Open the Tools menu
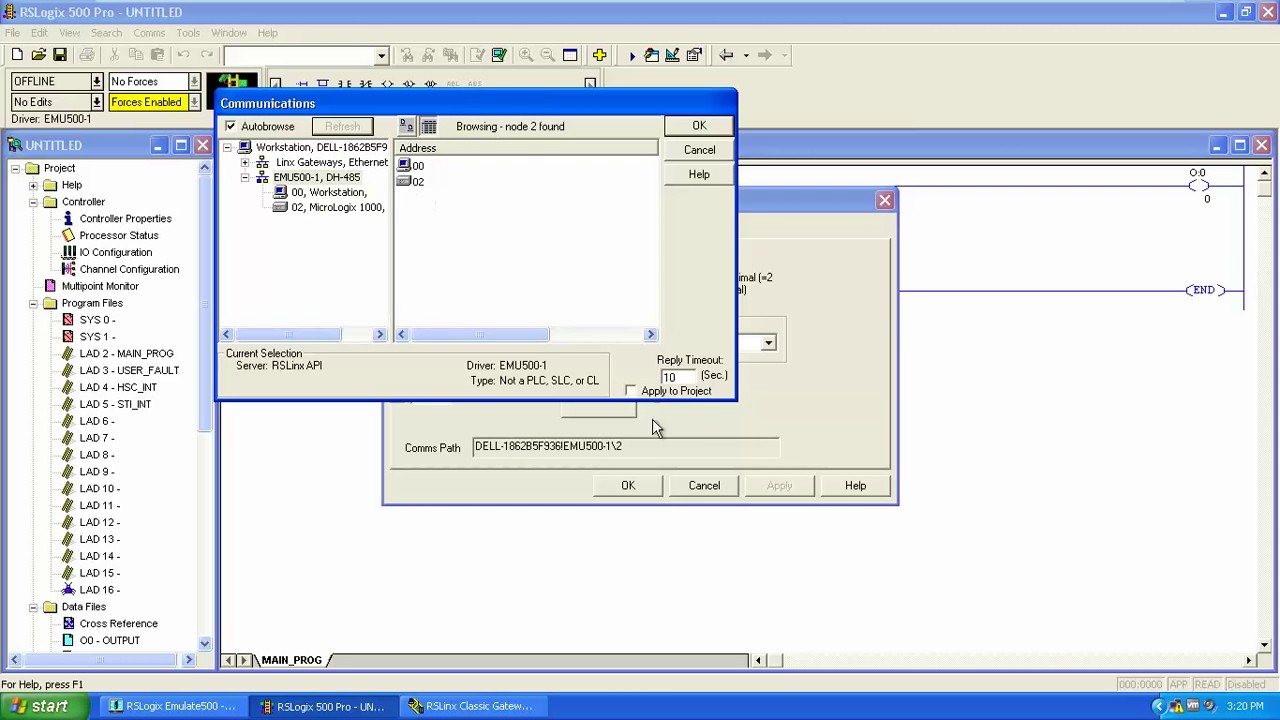The image size is (1280, 720). [x=188, y=33]
